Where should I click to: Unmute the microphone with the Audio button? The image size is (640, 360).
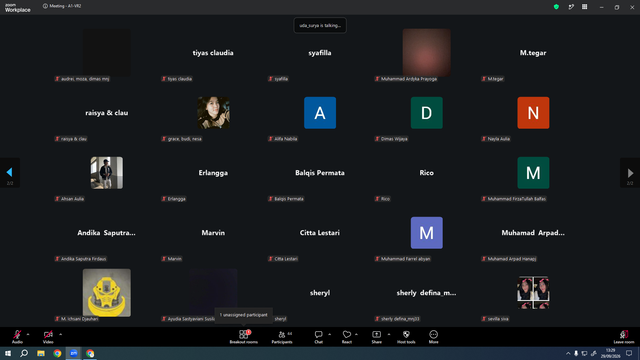pyautogui.click(x=17, y=337)
